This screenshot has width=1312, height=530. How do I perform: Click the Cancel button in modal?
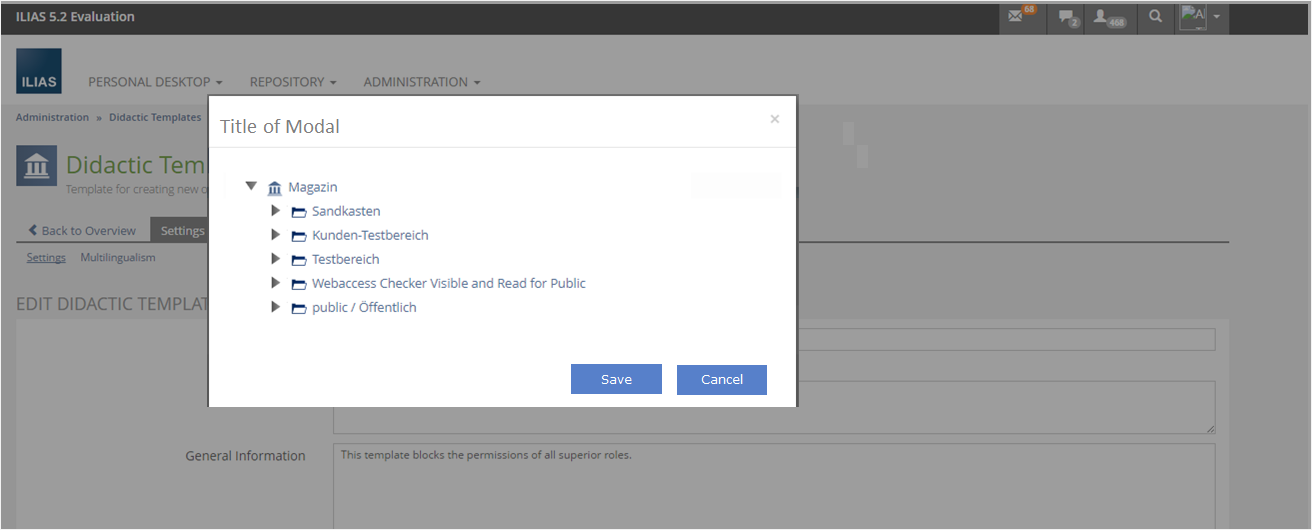722,379
